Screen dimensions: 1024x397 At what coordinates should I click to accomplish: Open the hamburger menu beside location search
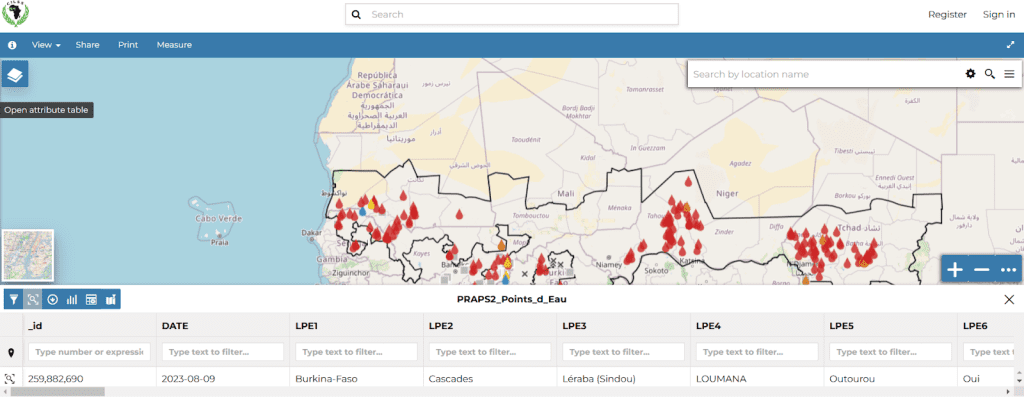pos(1009,74)
